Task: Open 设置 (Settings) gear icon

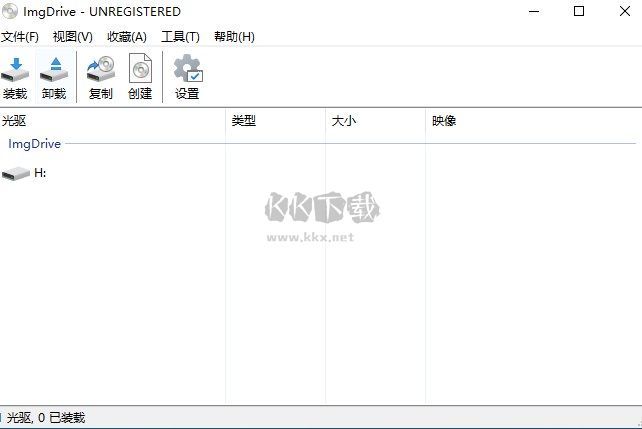Action: pyautogui.click(x=188, y=68)
